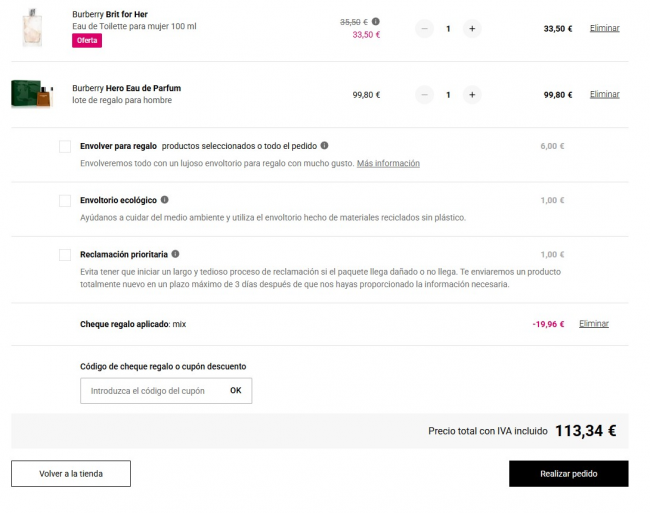Click info icon beside Envolver para regalo

point(324,145)
